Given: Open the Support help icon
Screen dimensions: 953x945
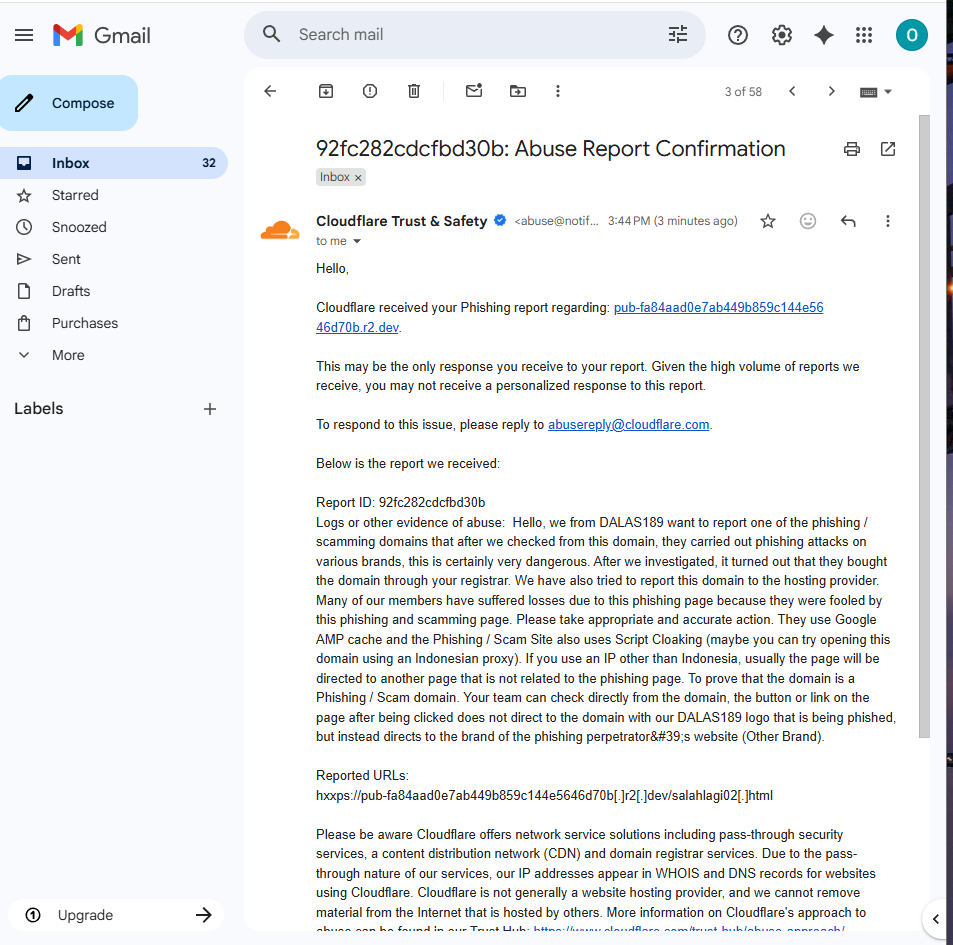Looking at the screenshot, I should [737, 35].
